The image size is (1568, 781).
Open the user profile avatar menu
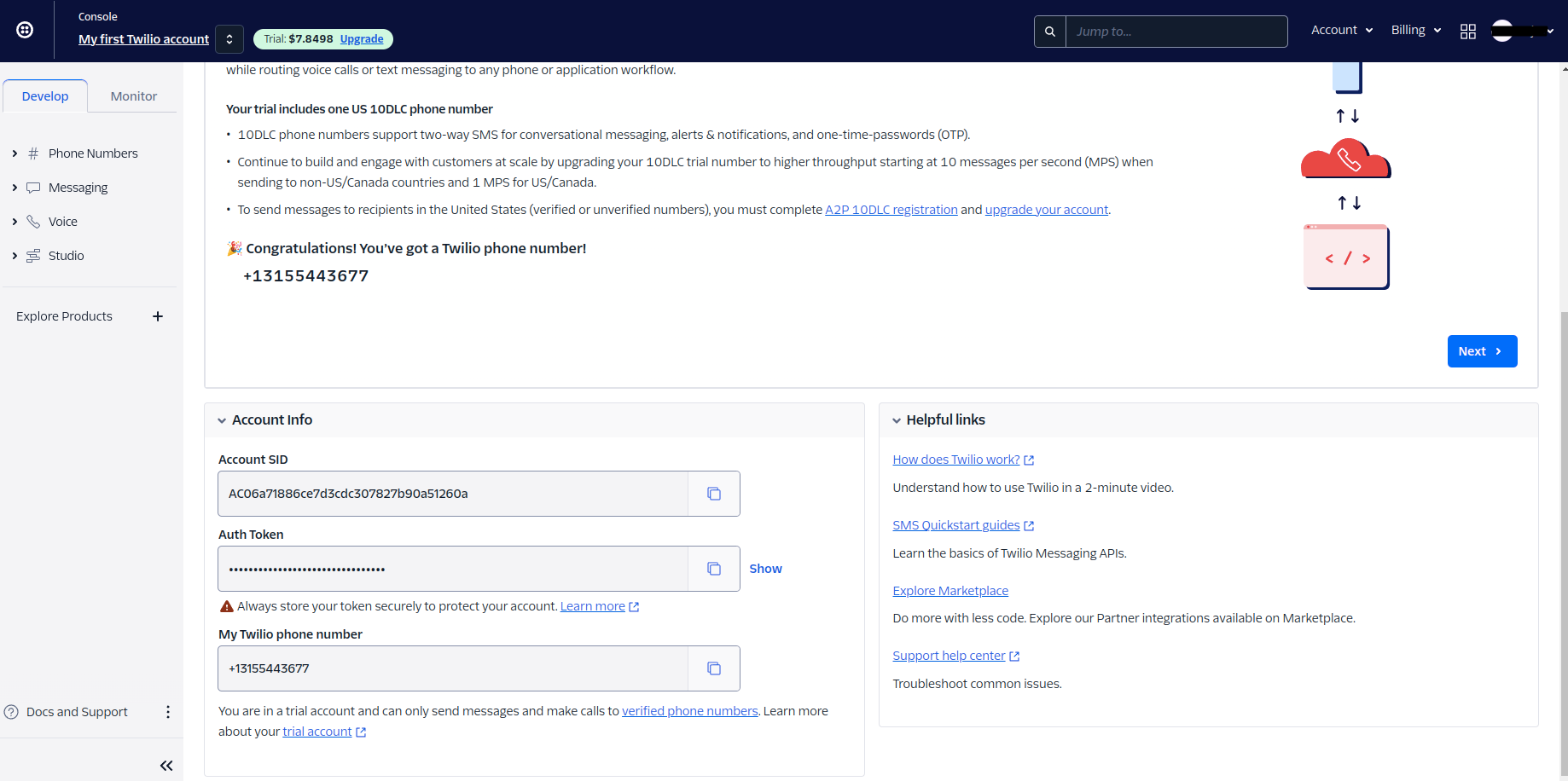(x=1522, y=32)
